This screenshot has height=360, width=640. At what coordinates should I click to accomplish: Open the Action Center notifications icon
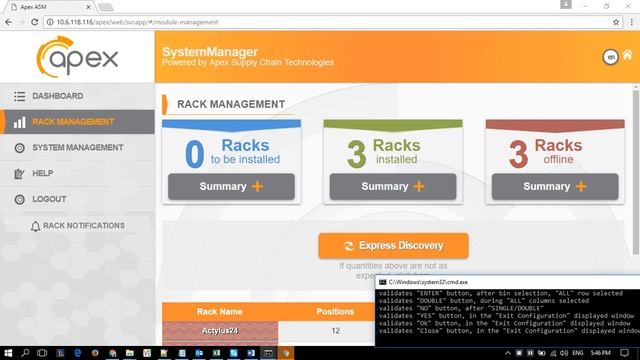[x=624, y=353]
